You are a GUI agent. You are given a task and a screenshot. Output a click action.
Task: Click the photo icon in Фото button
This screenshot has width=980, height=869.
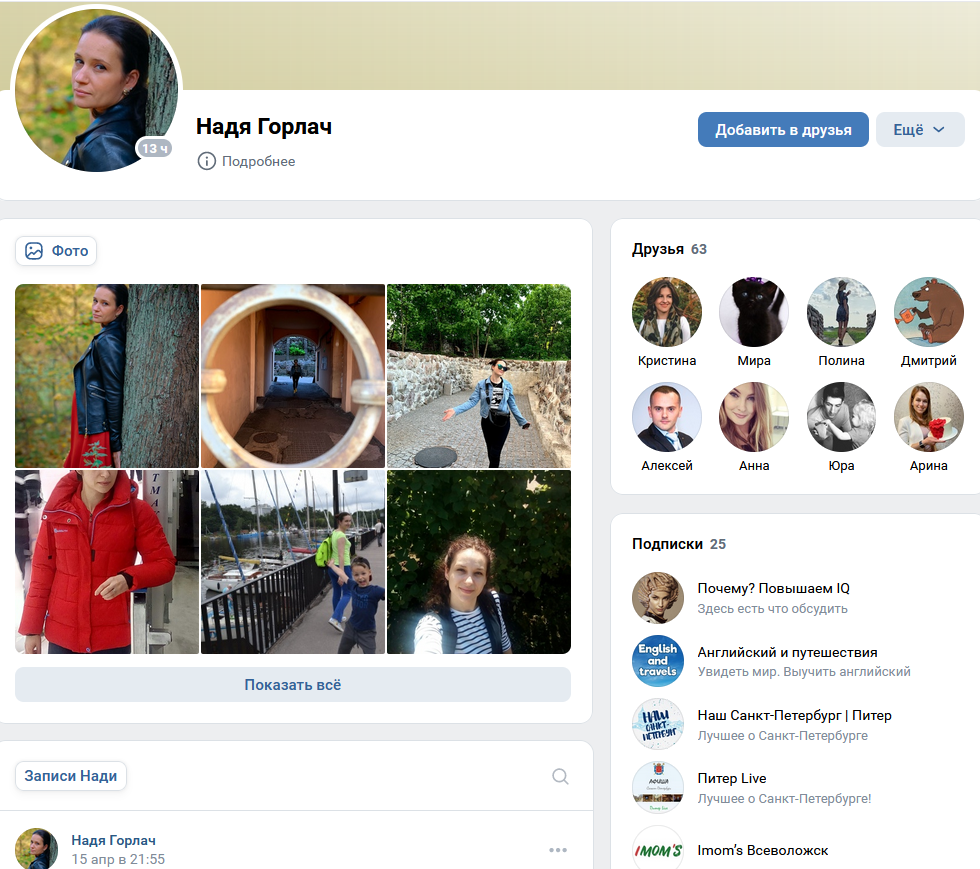click(x=34, y=251)
